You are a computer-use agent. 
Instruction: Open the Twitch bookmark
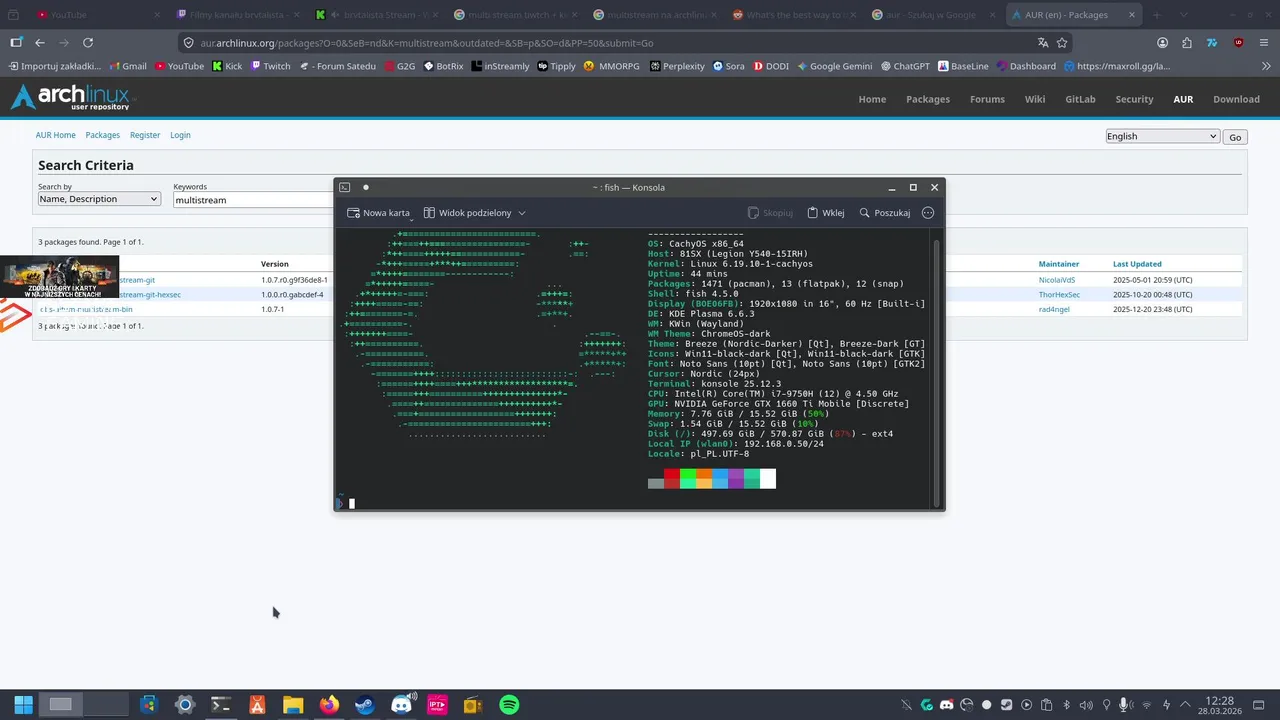pos(270,66)
